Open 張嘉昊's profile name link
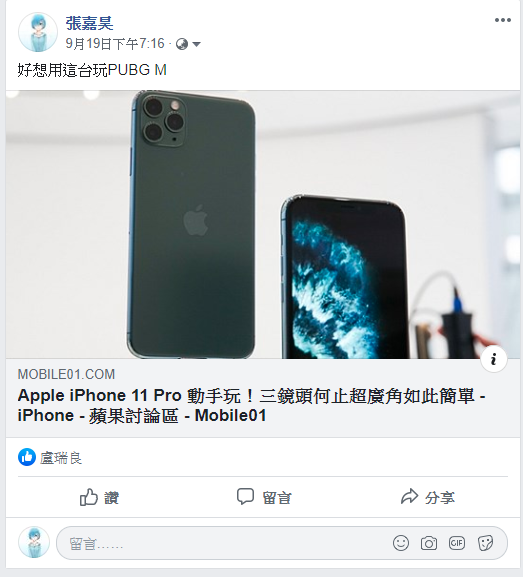This screenshot has width=523, height=577. (89, 24)
